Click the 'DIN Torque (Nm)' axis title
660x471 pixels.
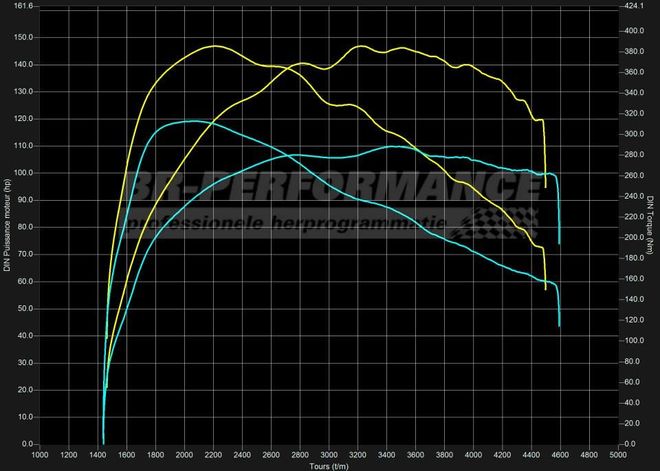click(x=649, y=224)
